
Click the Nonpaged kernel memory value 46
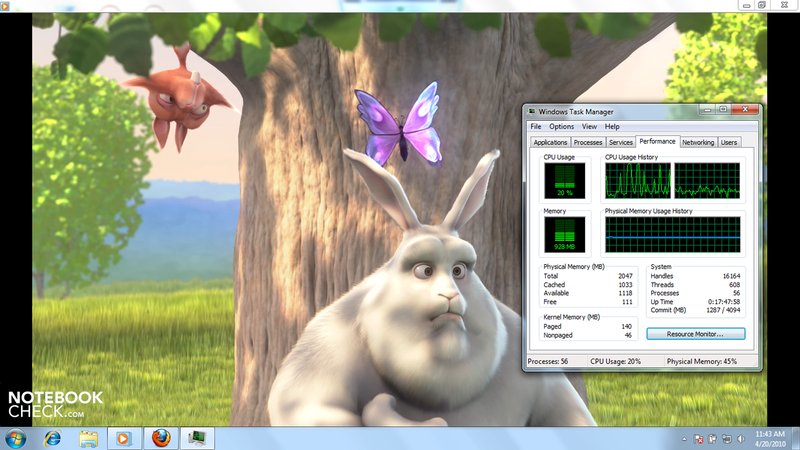[628, 335]
